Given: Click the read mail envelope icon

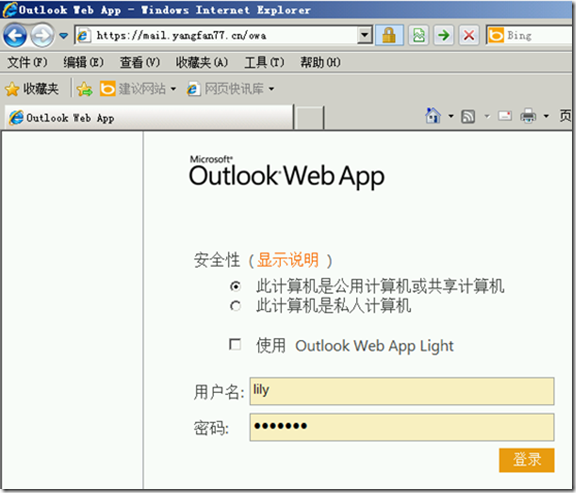Looking at the screenshot, I should pos(505,116).
